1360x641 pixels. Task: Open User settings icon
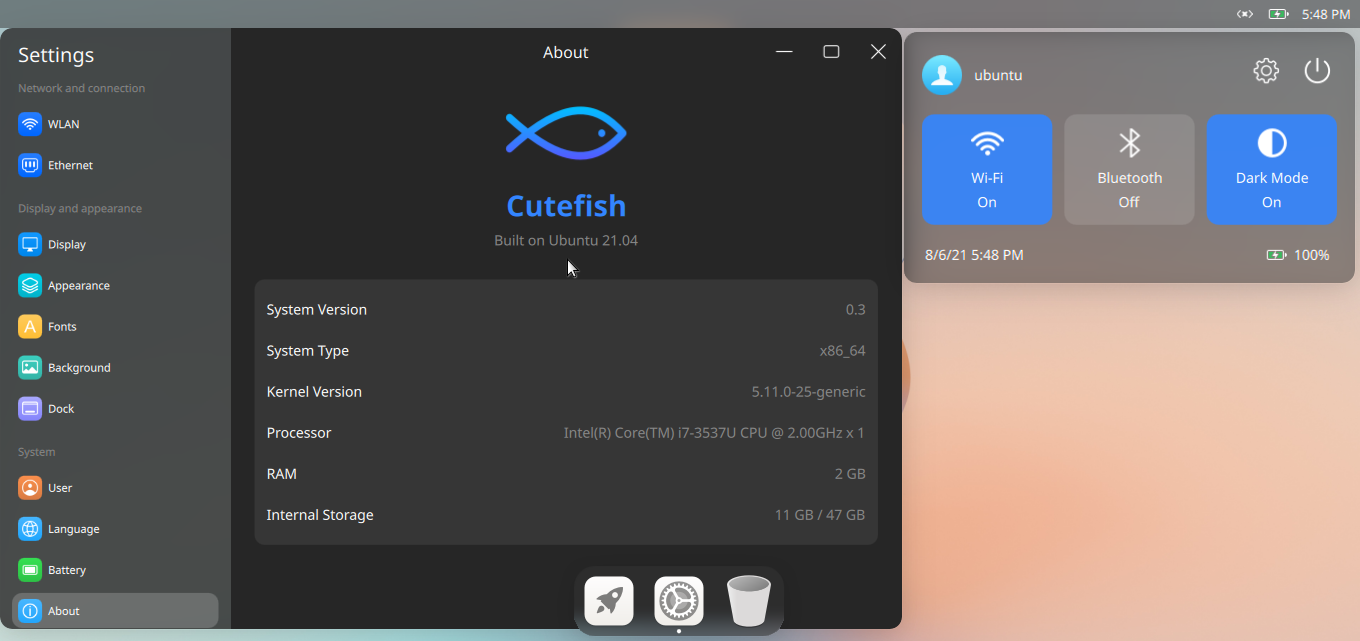30,488
